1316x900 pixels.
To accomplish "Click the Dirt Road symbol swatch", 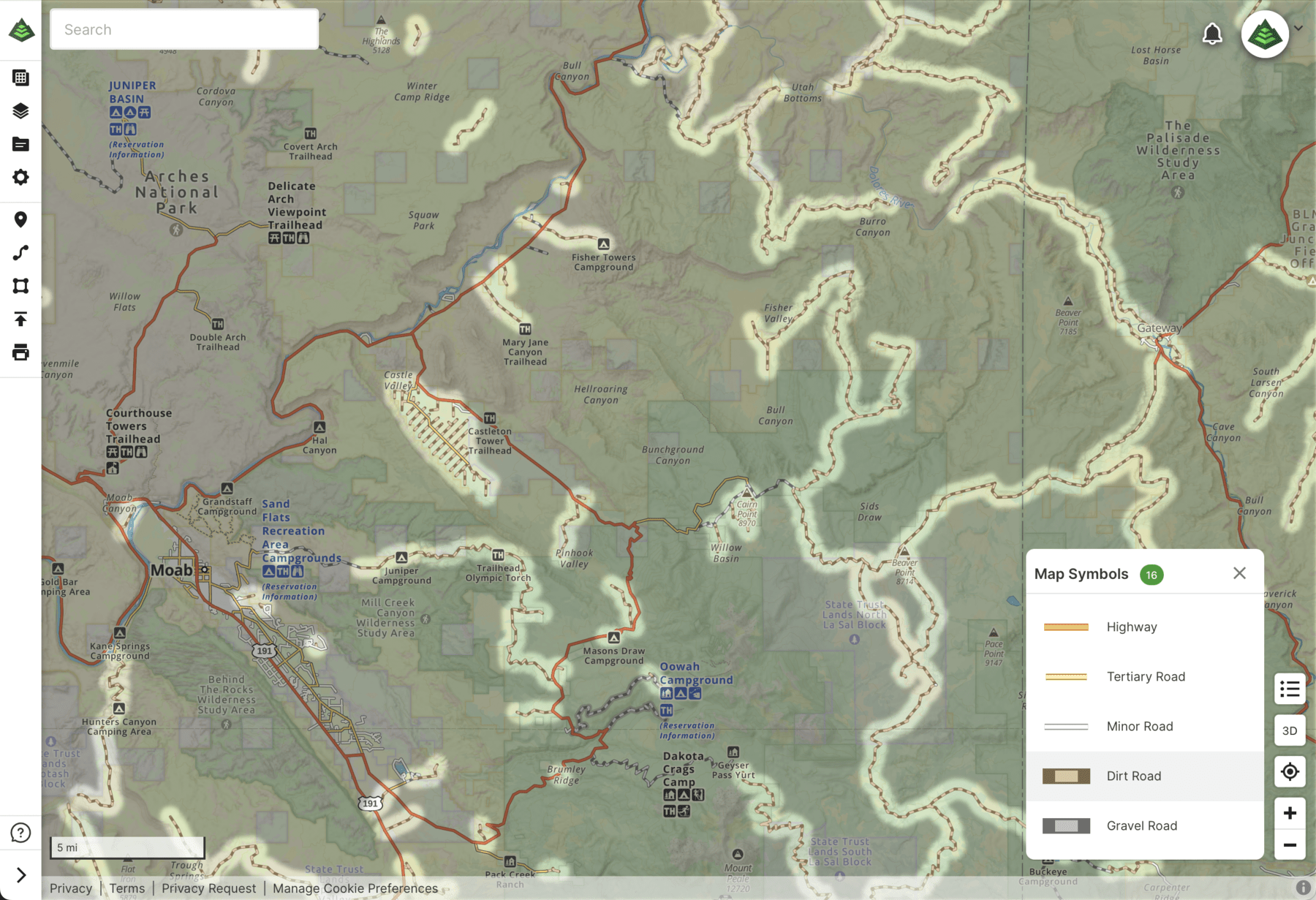I will point(1066,776).
